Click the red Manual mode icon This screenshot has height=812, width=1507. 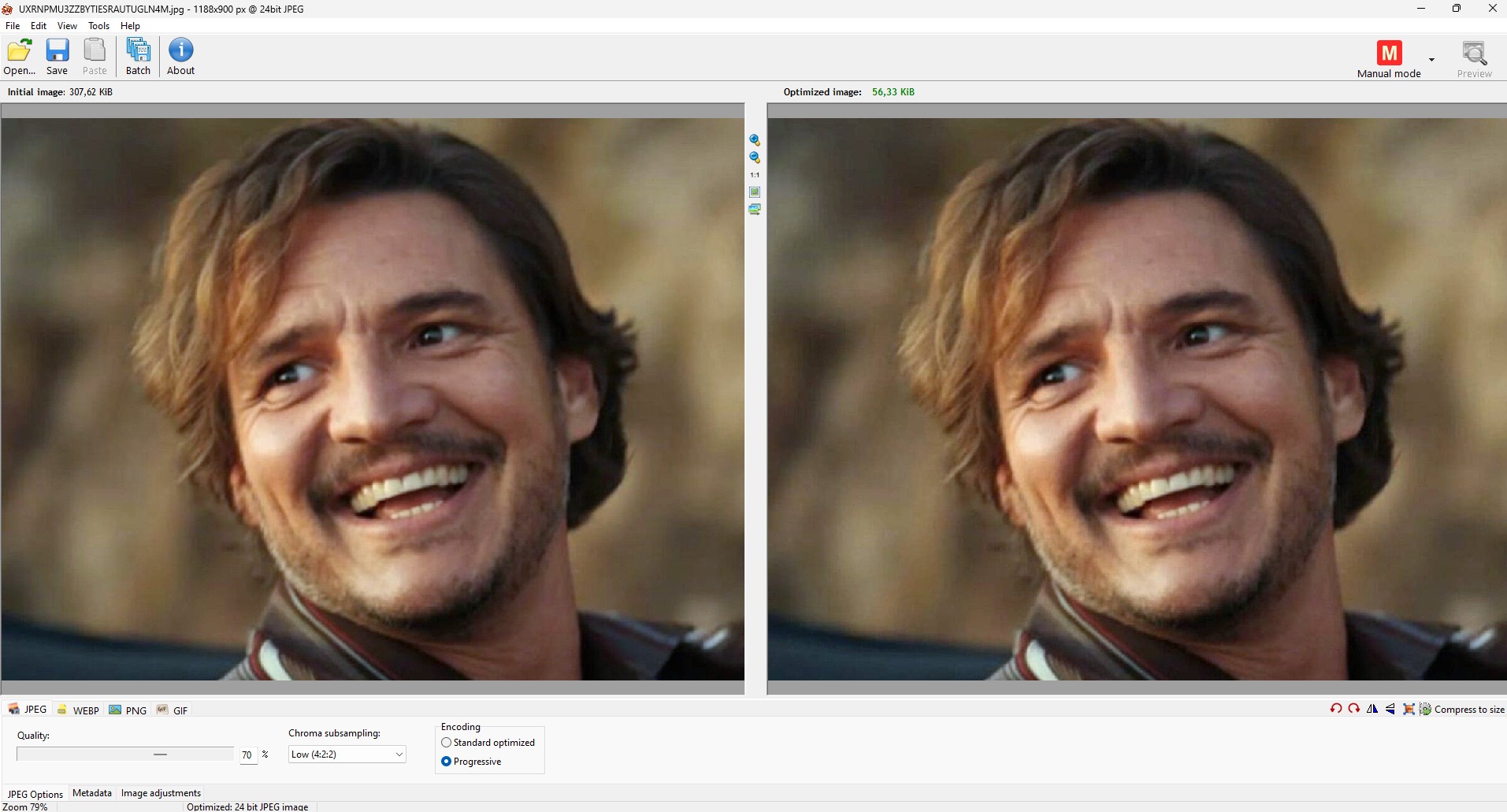[x=1389, y=53]
